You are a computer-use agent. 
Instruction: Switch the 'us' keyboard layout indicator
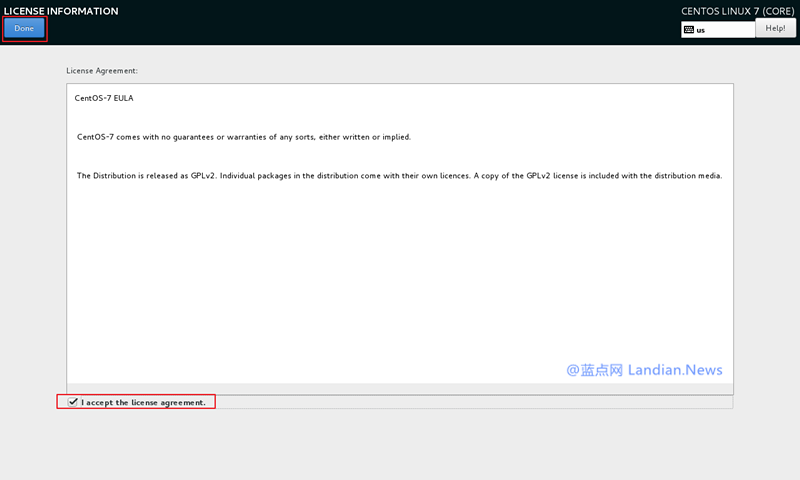717,30
